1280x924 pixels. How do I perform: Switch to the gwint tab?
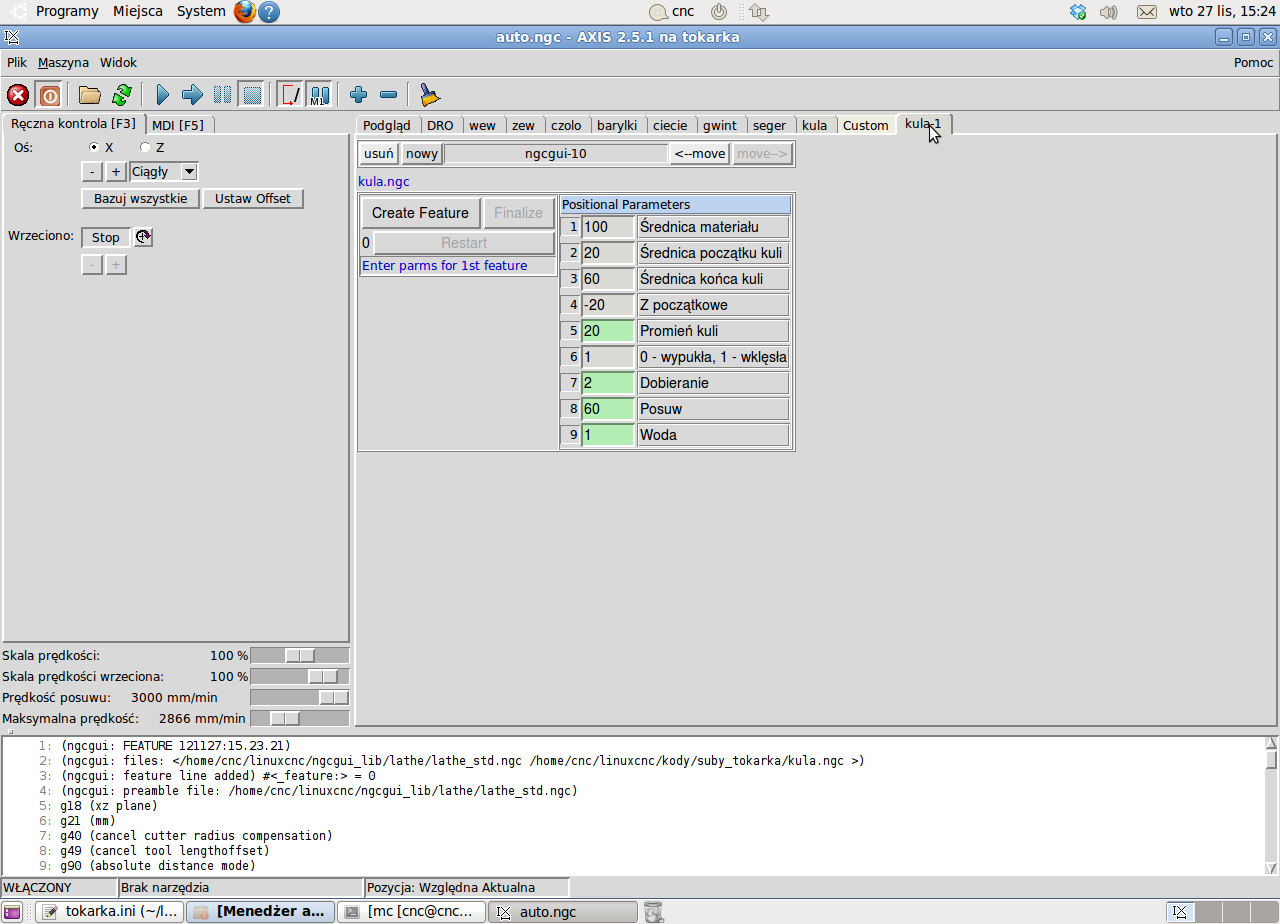[720, 125]
